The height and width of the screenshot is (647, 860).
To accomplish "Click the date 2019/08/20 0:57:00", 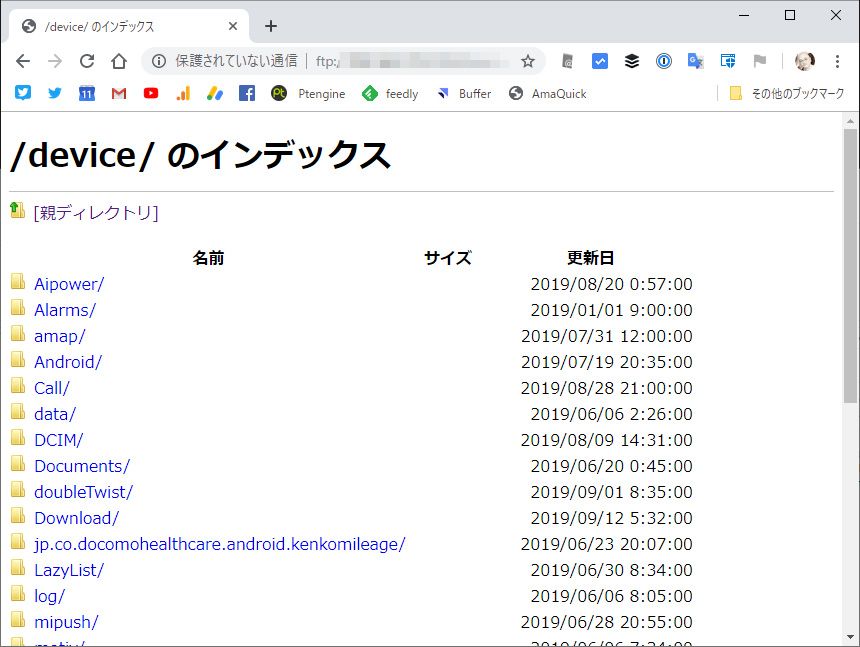I will (612, 284).
